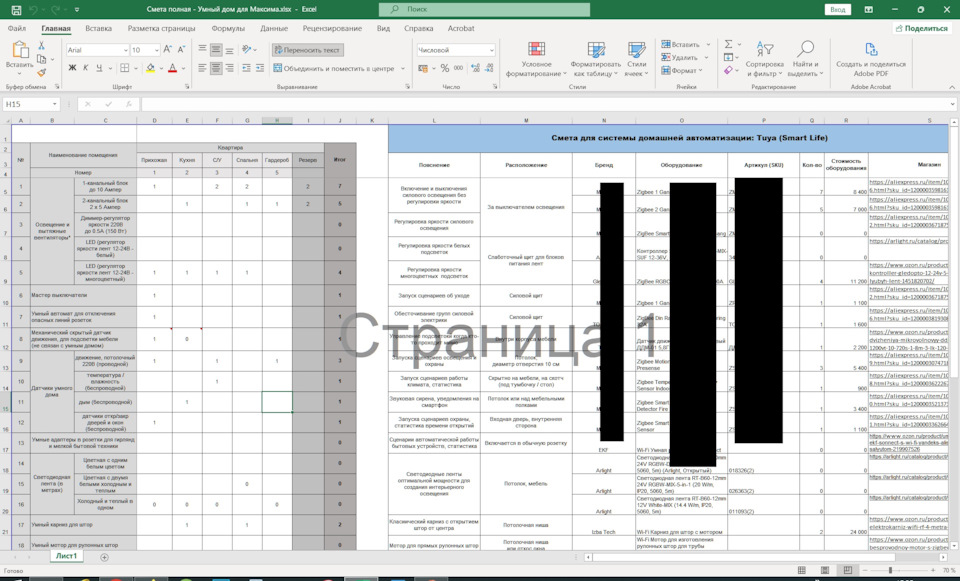960x581 pixels.
Task: Toggle Underline (Ч) formatting
Action: pos(99,68)
